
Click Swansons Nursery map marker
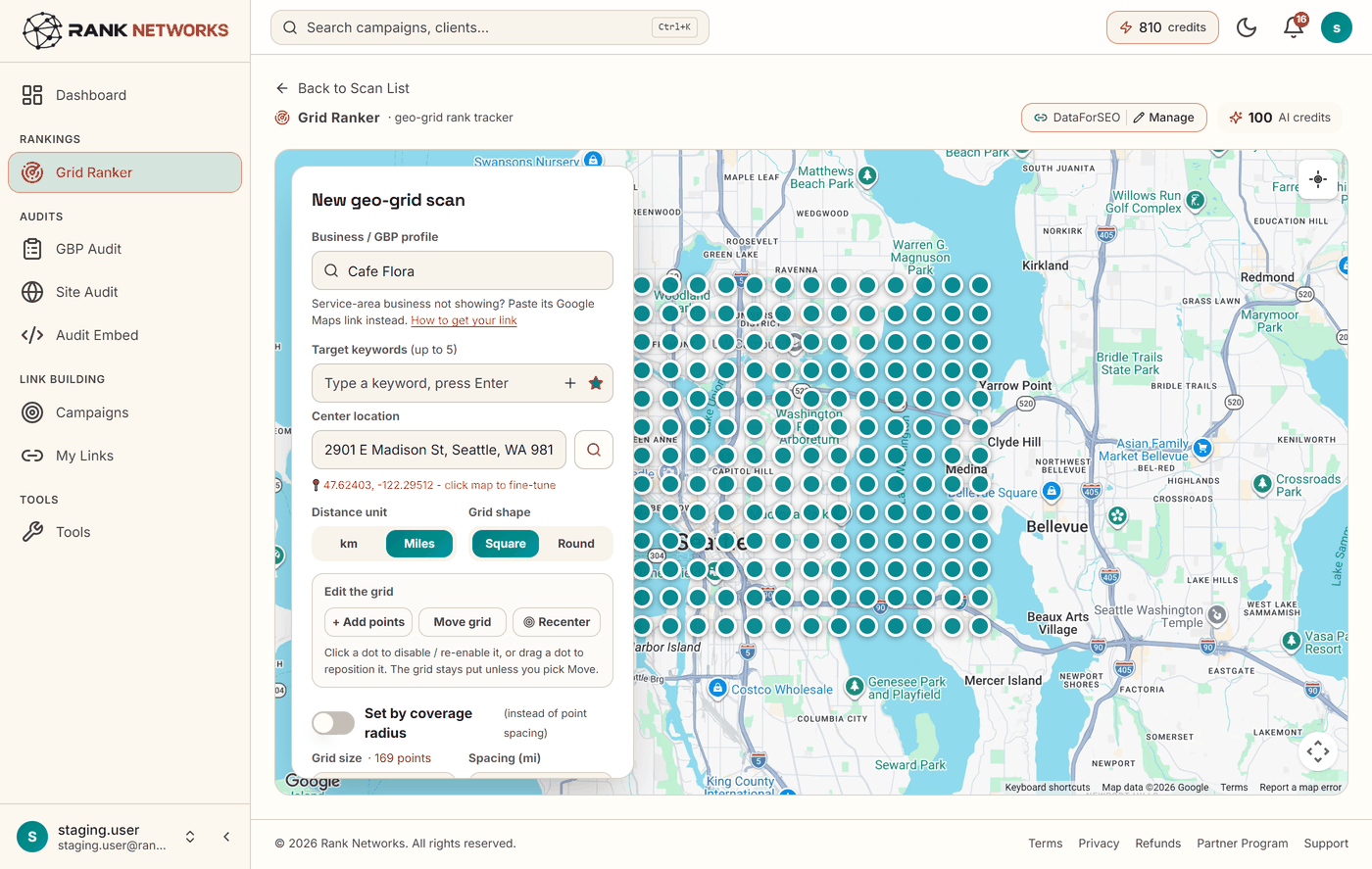tap(593, 160)
